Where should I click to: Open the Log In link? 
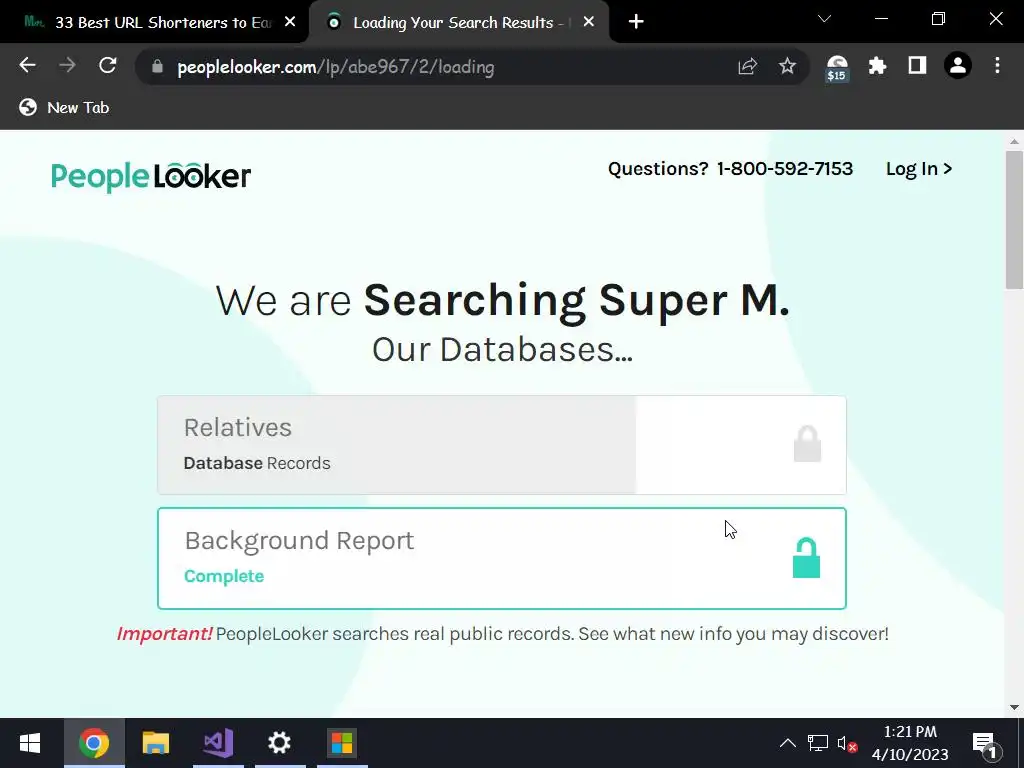[x=918, y=169]
